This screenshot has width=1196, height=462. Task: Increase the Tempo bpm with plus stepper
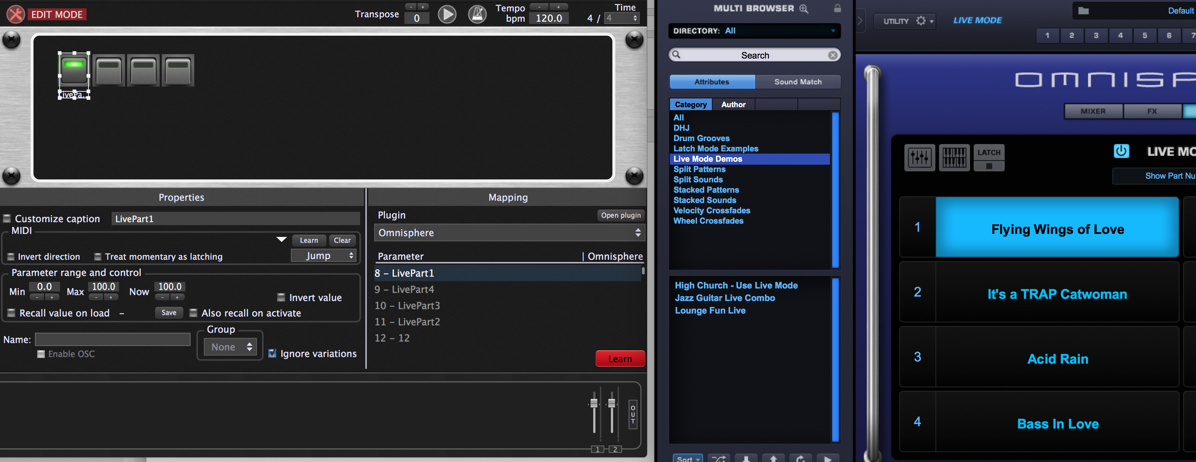click(557, 7)
